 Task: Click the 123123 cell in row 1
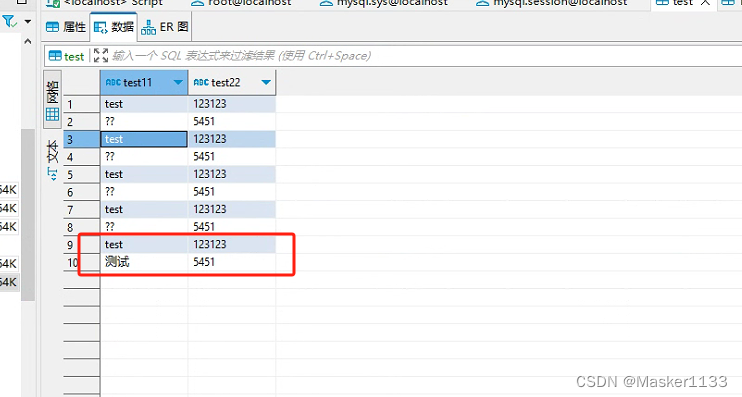pos(232,104)
